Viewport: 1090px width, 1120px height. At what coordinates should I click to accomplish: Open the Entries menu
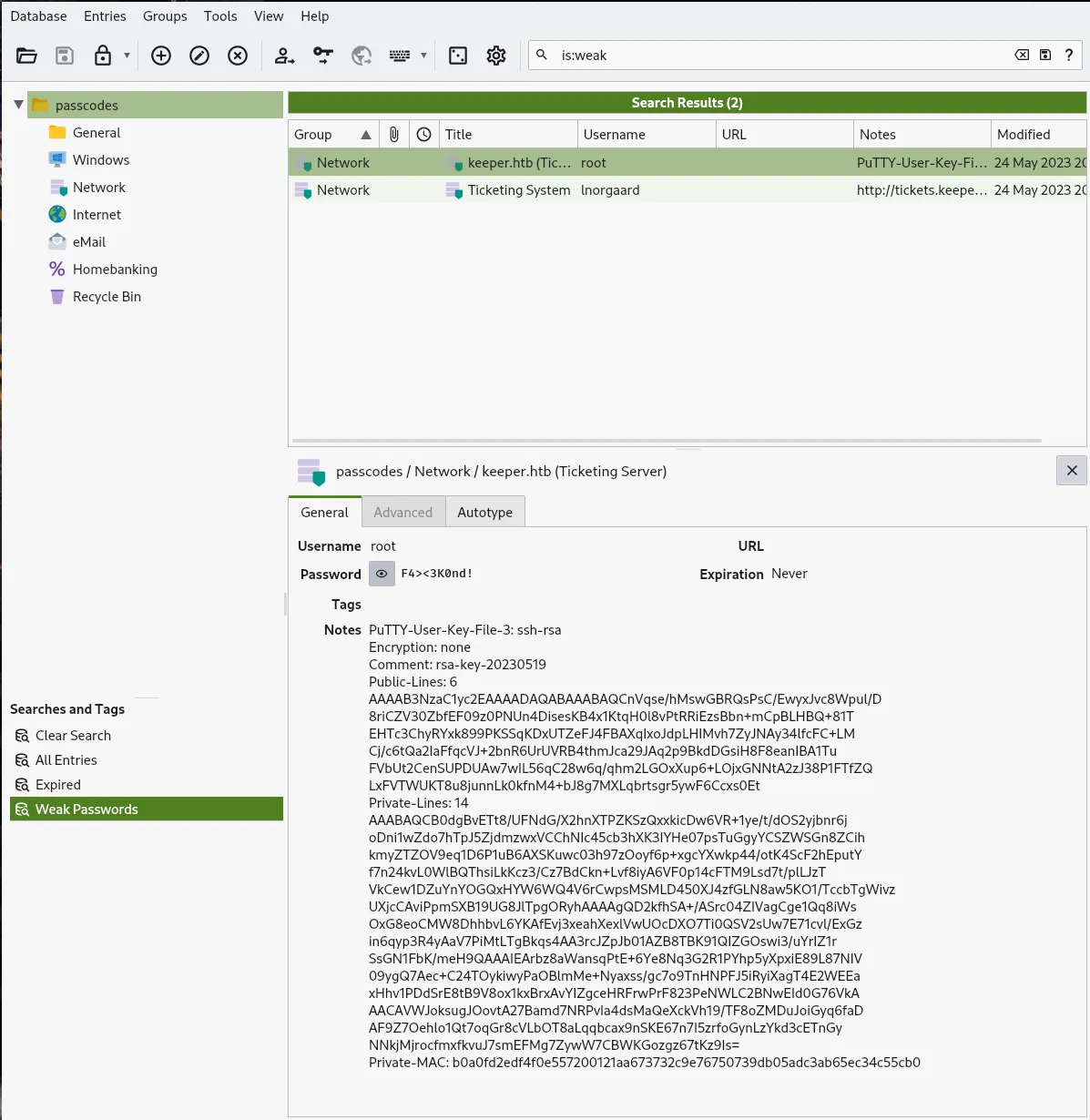tap(105, 16)
